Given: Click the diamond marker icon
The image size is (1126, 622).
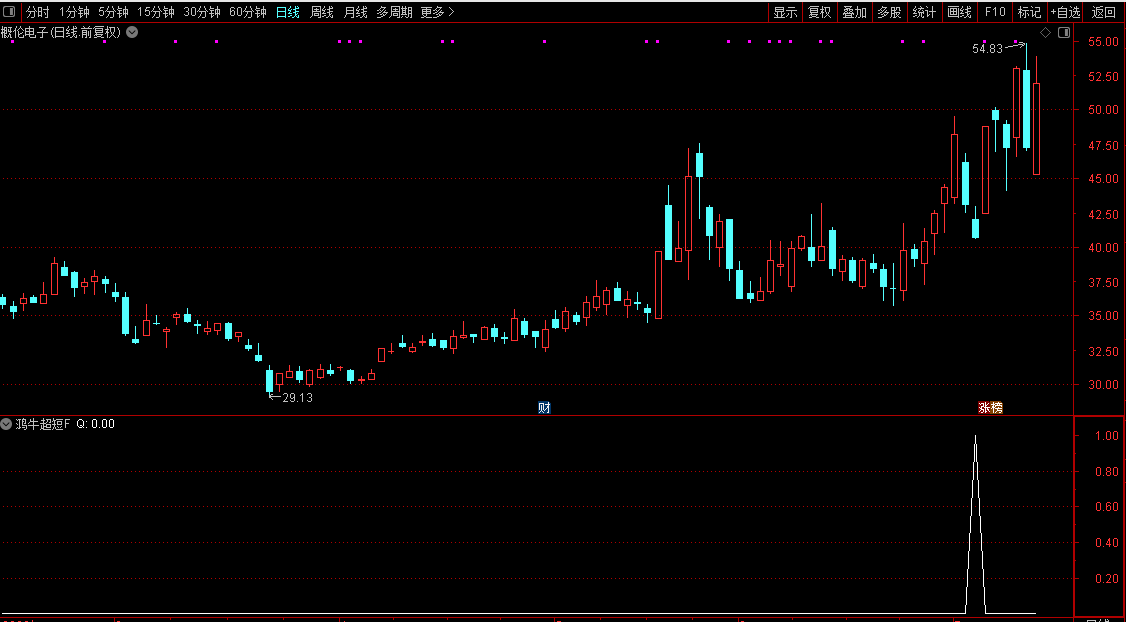Looking at the screenshot, I should pyautogui.click(x=1046, y=32).
